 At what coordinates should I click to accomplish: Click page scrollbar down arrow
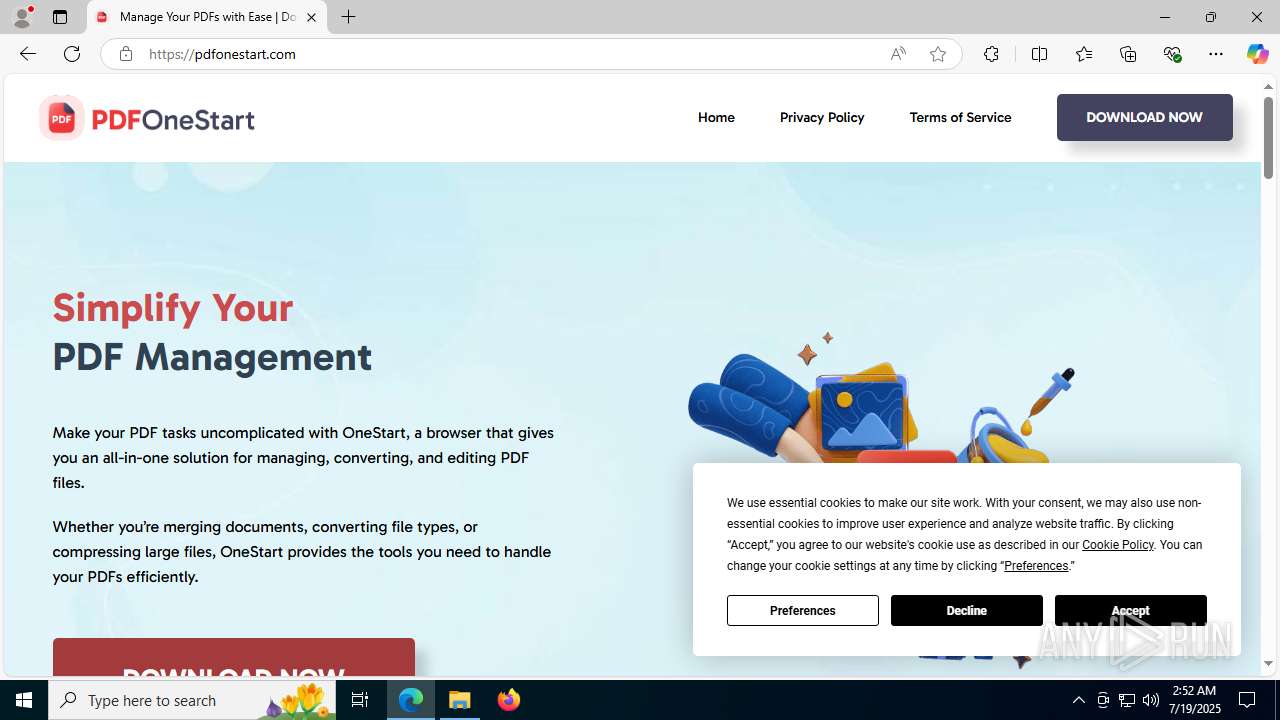(x=1268, y=663)
